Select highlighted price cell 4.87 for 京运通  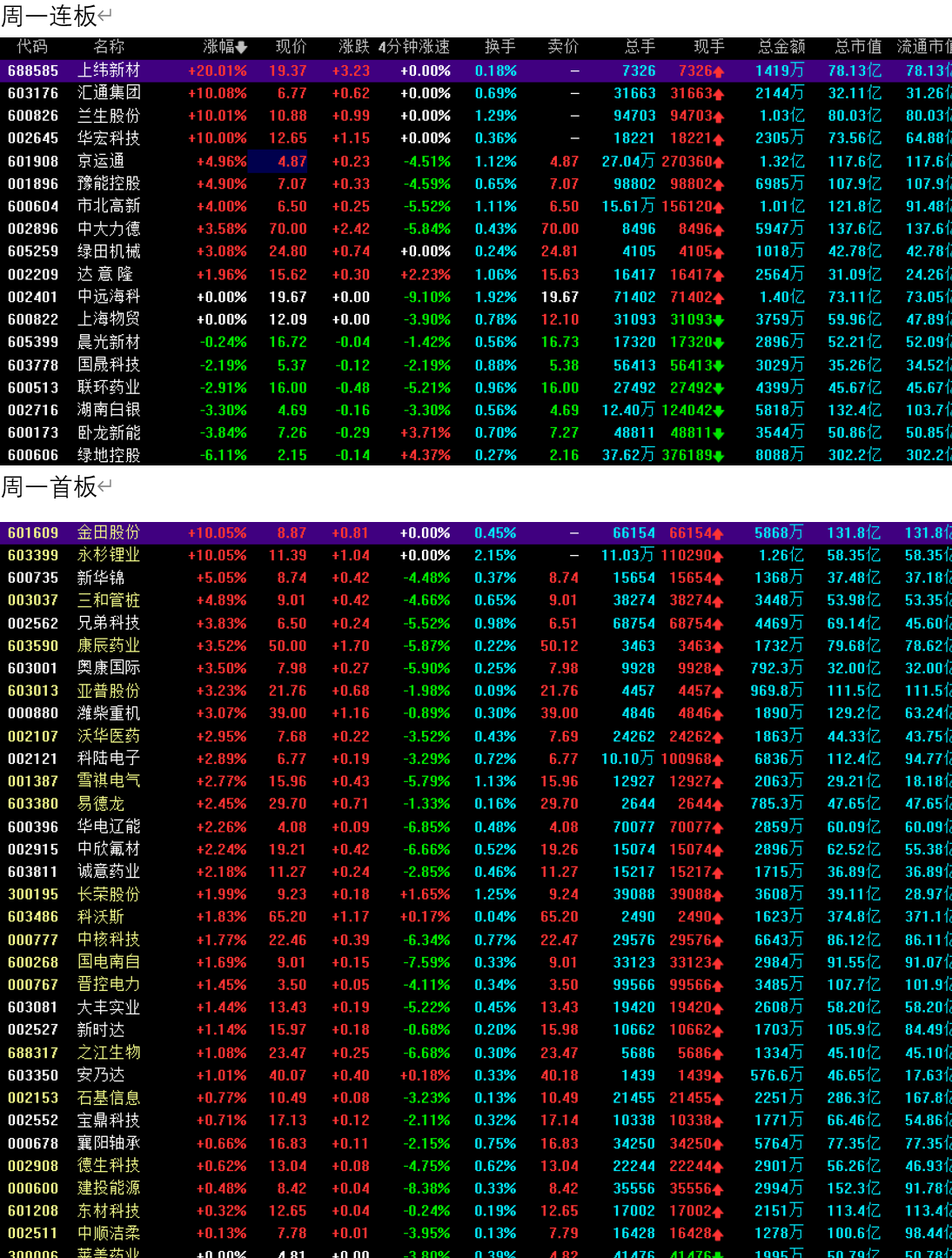[278, 162]
